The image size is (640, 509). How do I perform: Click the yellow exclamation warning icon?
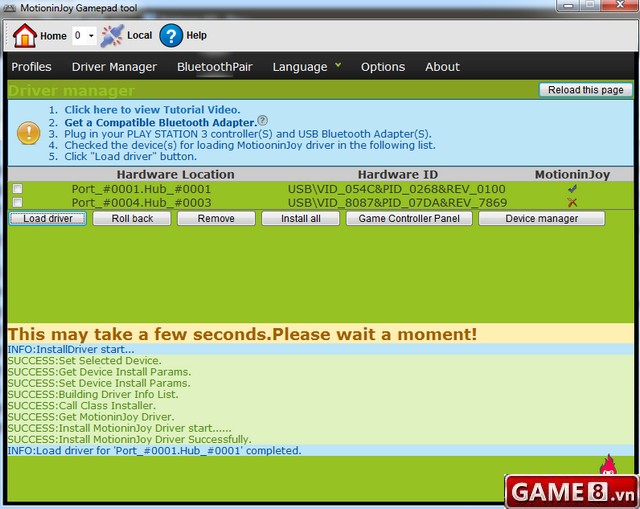point(29,133)
